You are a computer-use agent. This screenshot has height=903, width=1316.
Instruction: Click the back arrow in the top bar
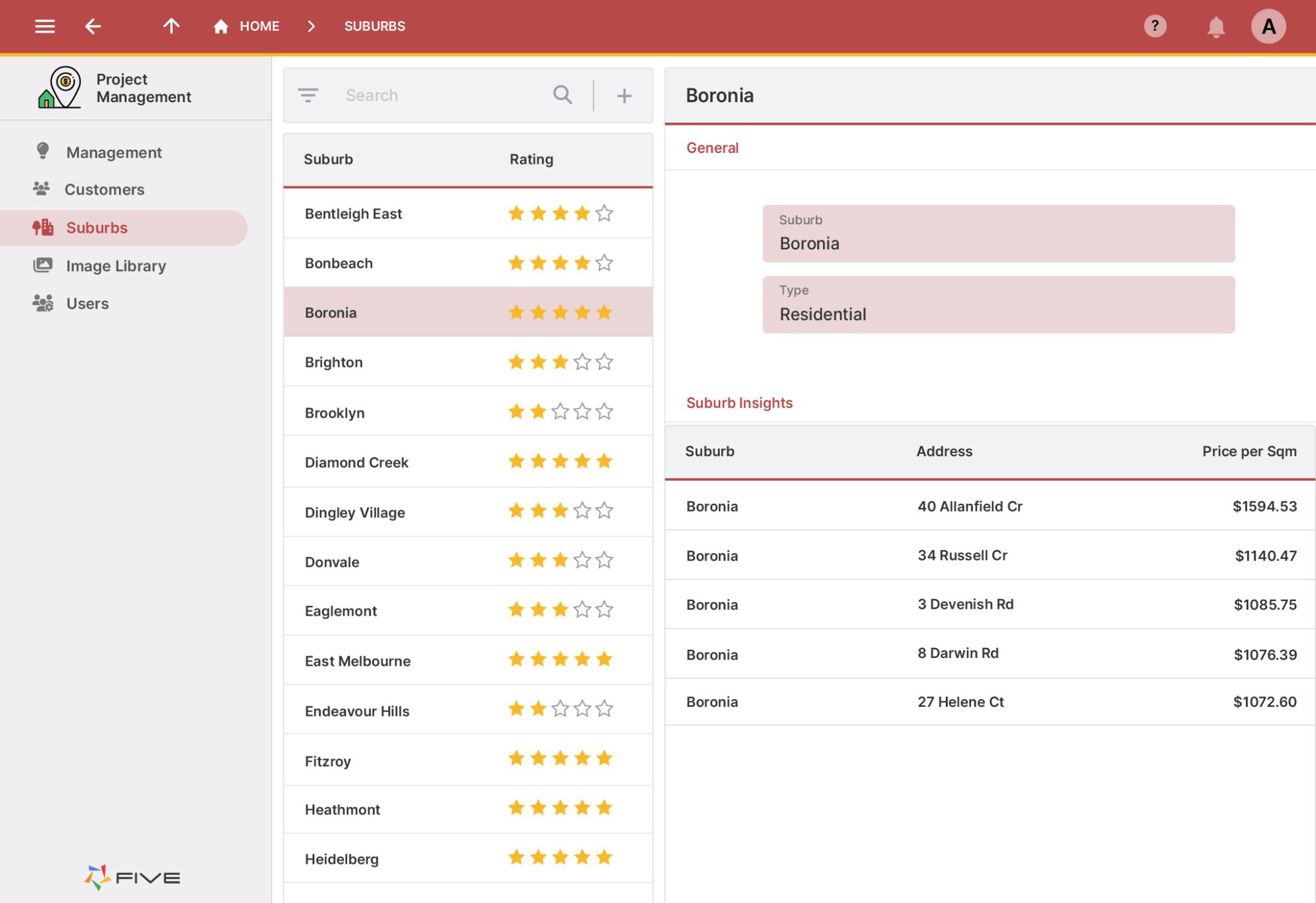coord(93,26)
